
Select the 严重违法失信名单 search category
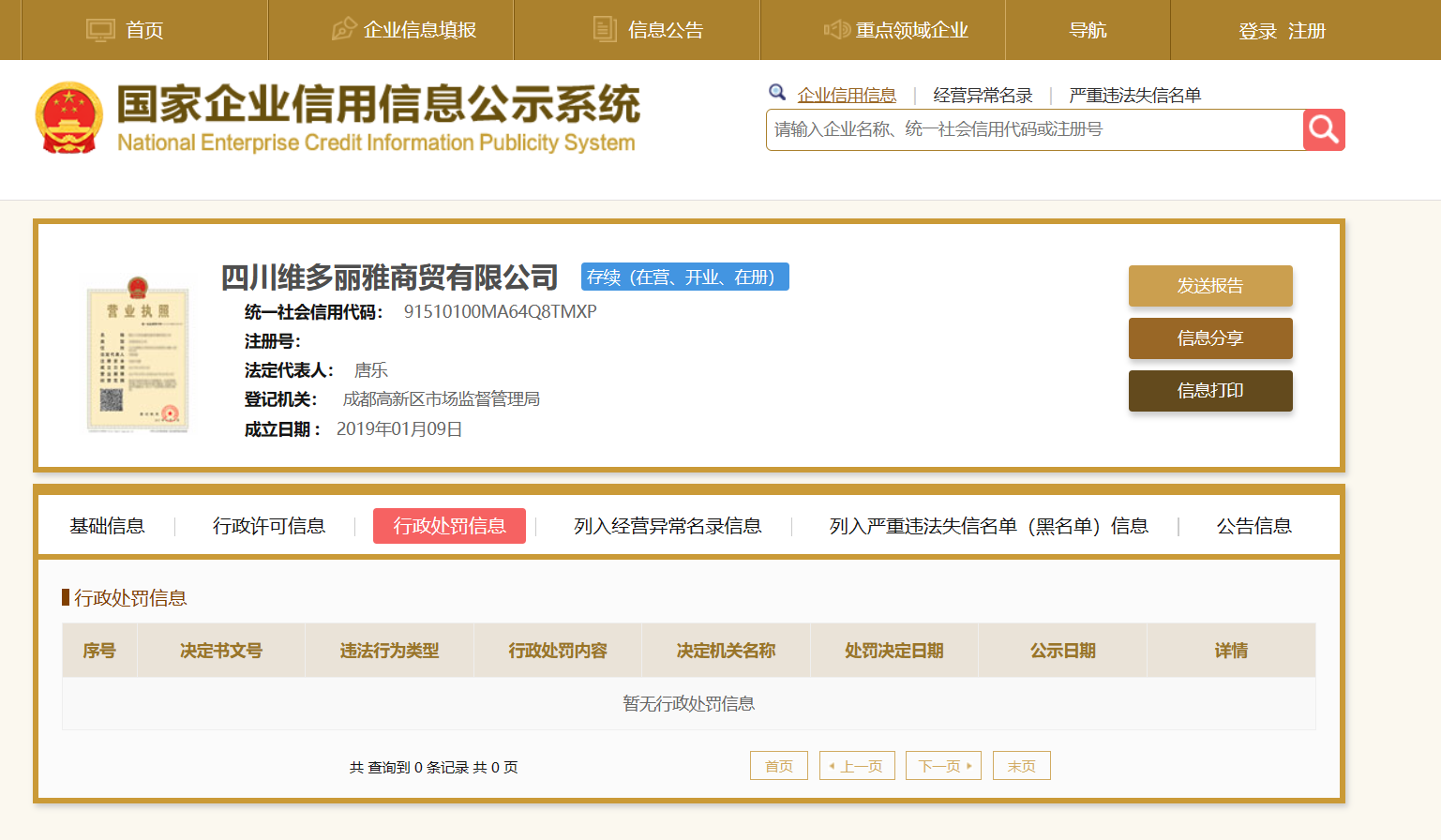1134,95
